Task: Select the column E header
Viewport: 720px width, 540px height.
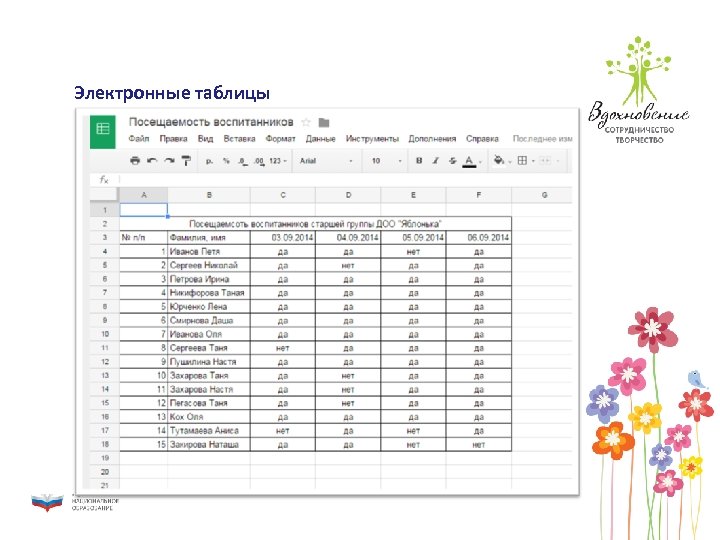Action: [413, 195]
